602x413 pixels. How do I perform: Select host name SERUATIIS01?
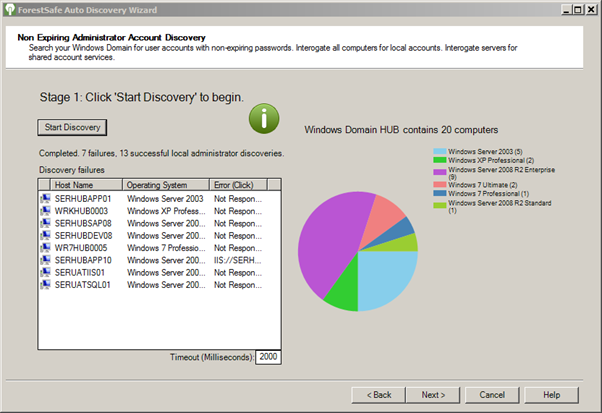(80, 273)
